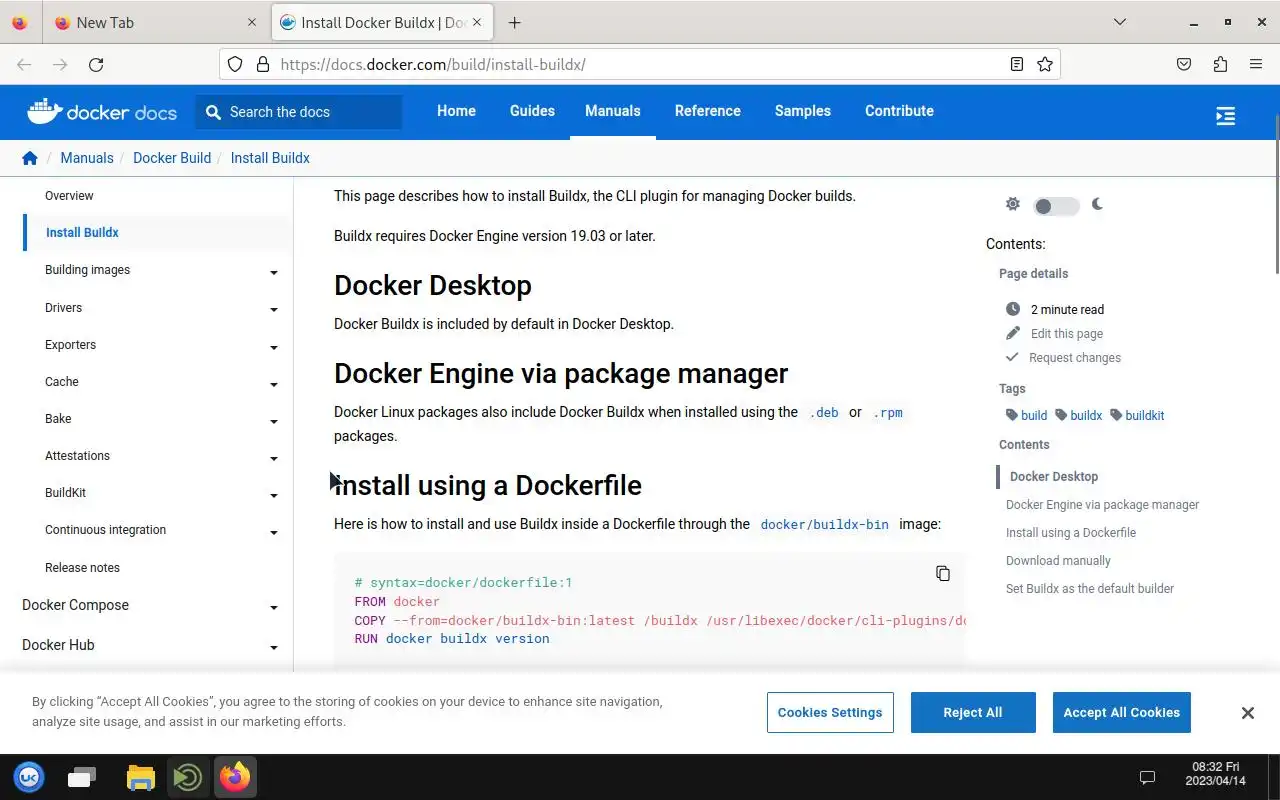The image size is (1280, 800).
Task: Click the browser URL address bar
Action: tap(640, 64)
